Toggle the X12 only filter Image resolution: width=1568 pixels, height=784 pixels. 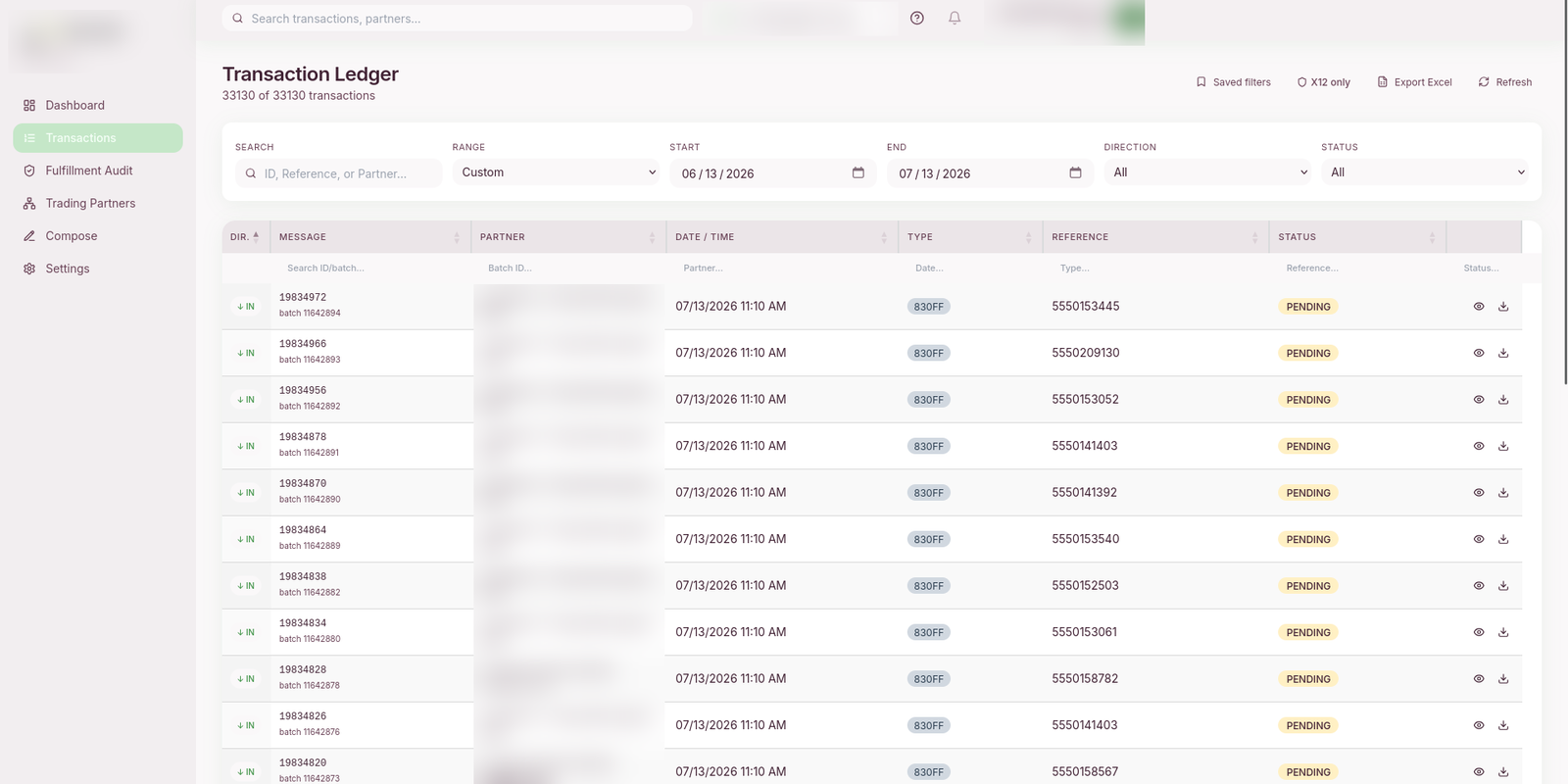coord(1324,82)
